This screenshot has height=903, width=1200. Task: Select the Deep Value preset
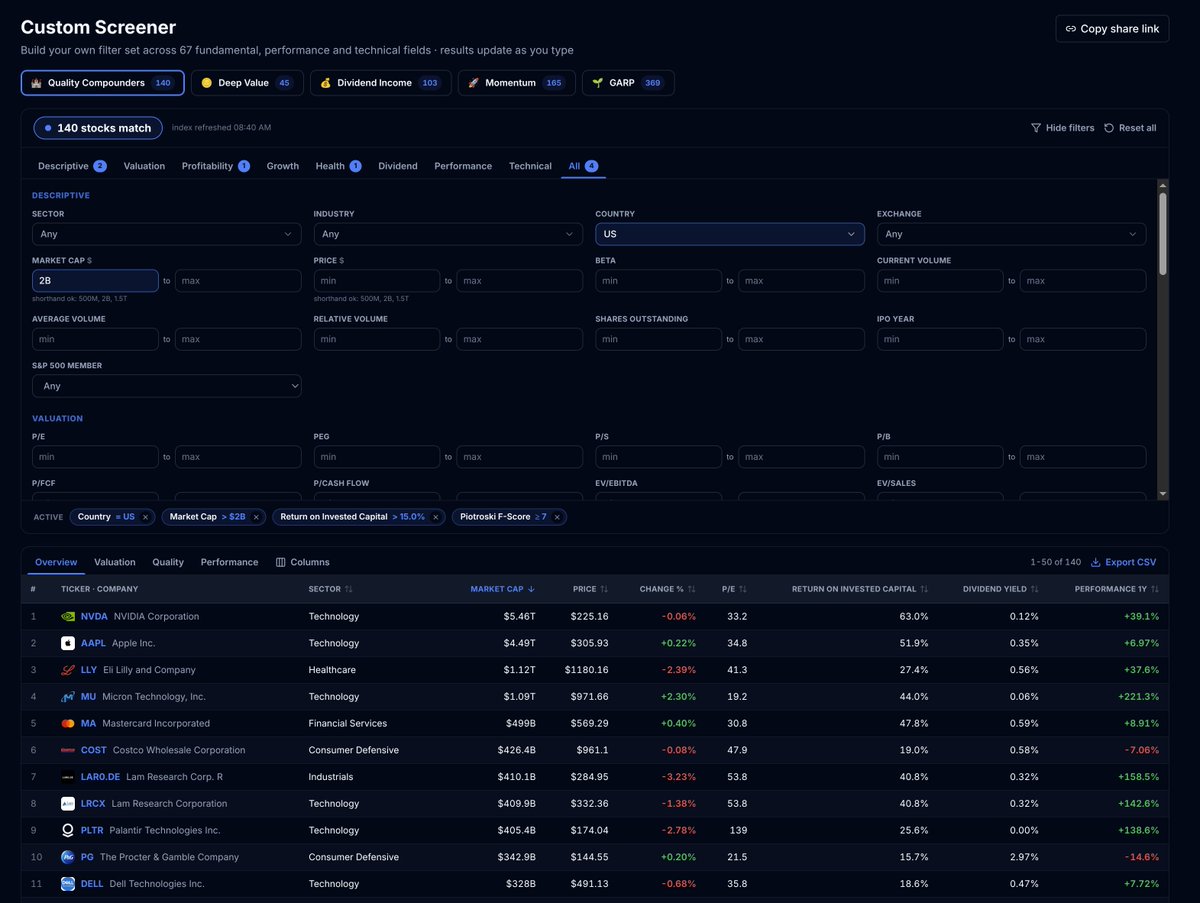tap(247, 83)
